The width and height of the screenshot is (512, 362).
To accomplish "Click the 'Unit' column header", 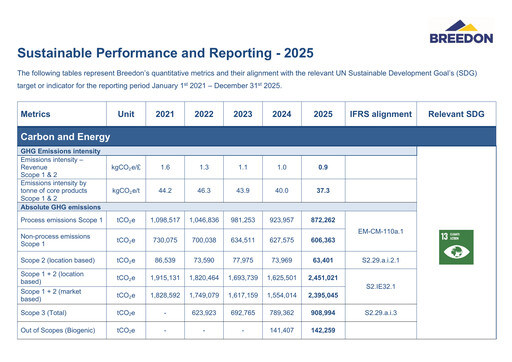I will [126, 114].
